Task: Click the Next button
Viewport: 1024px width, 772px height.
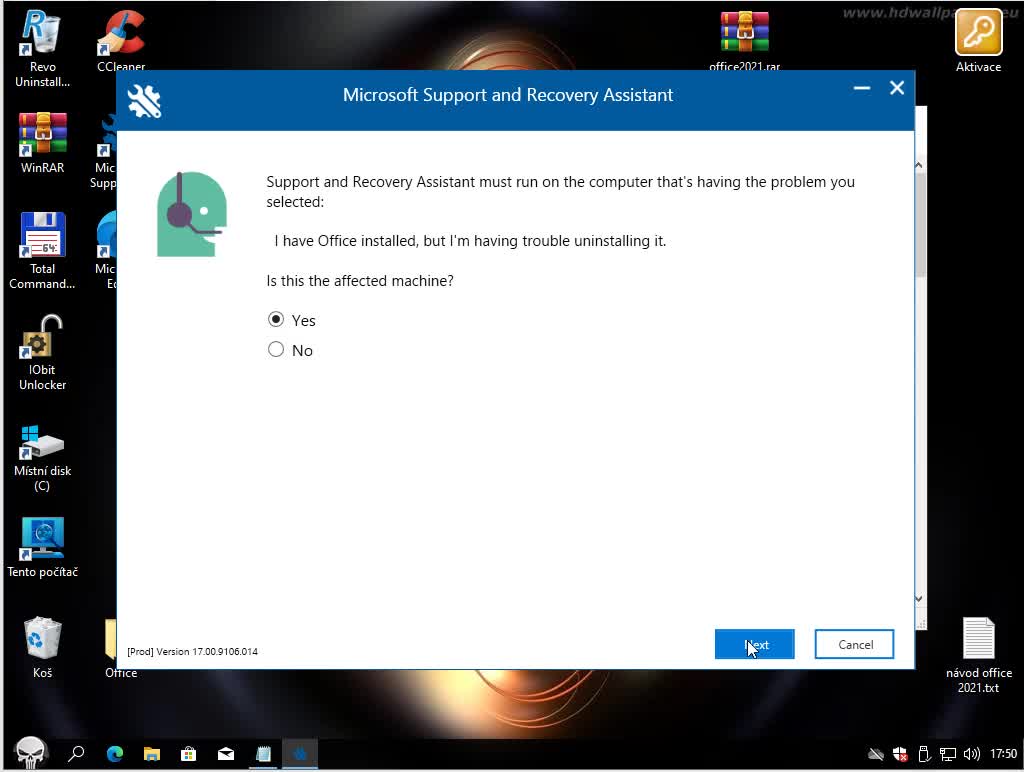Action: [x=754, y=644]
